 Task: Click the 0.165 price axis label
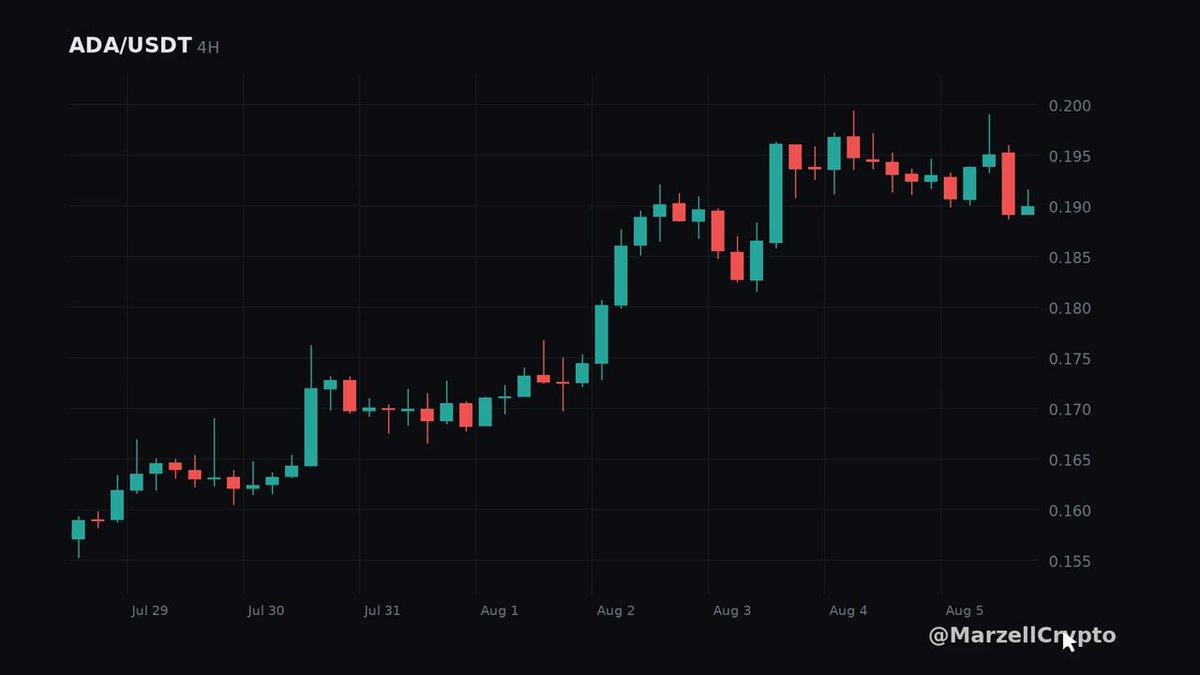point(1070,460)
